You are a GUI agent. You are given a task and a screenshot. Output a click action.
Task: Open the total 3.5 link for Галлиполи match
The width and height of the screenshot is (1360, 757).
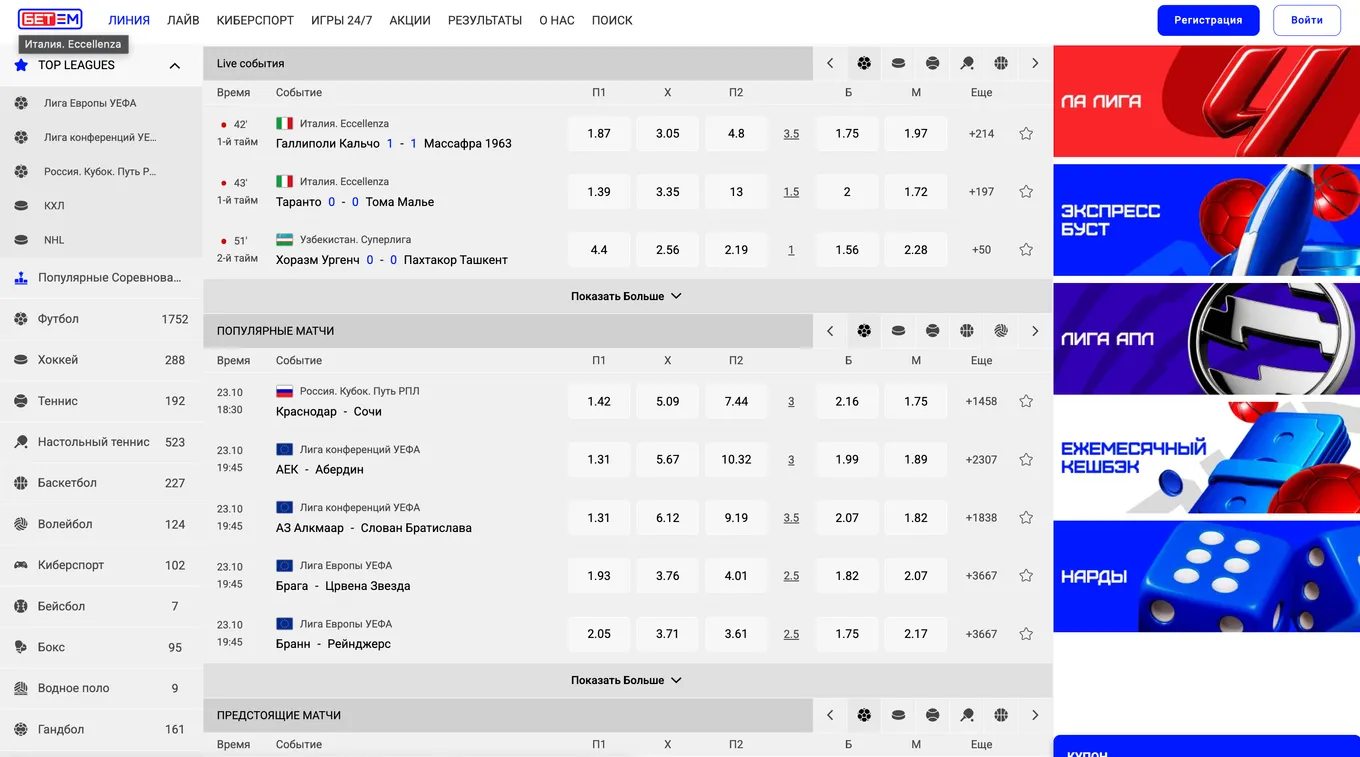pyautogui.click(x=791, y=134)
